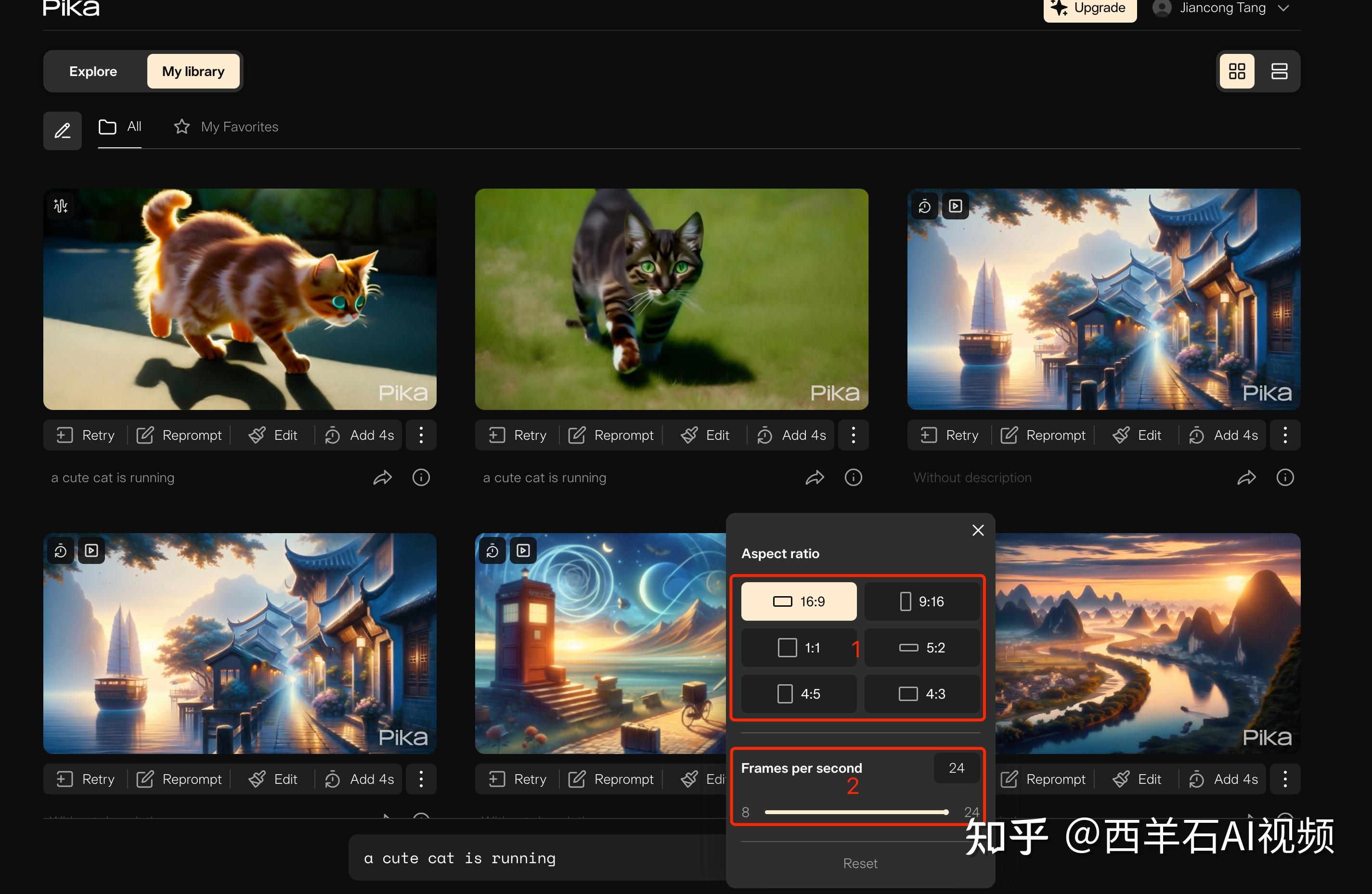Click history icon on top-right harbor thumbnail
1372x894 pixels.
(924, 206)
